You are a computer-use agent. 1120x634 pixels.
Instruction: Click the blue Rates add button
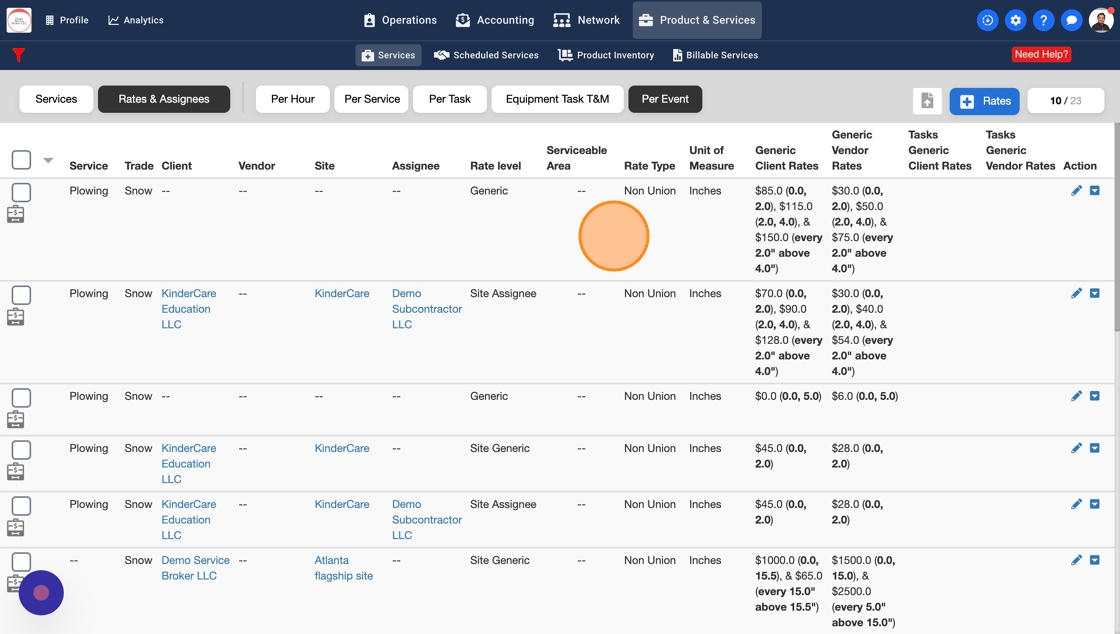coord(984,101)
